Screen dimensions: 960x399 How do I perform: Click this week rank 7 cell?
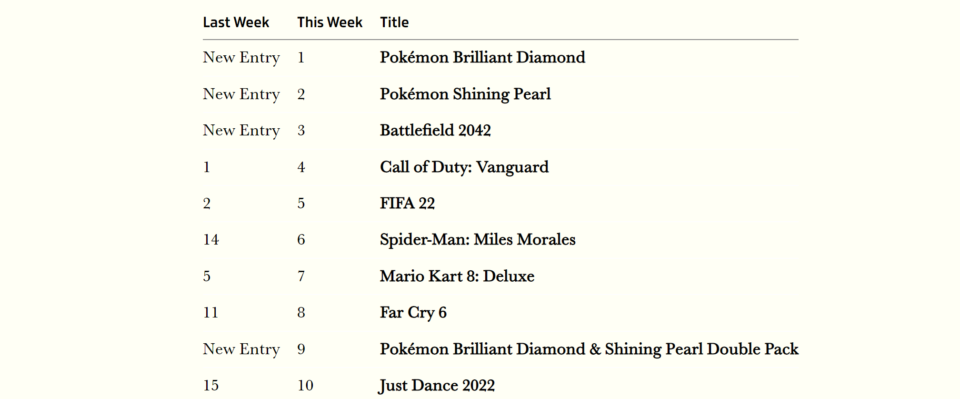coord(301,276)
